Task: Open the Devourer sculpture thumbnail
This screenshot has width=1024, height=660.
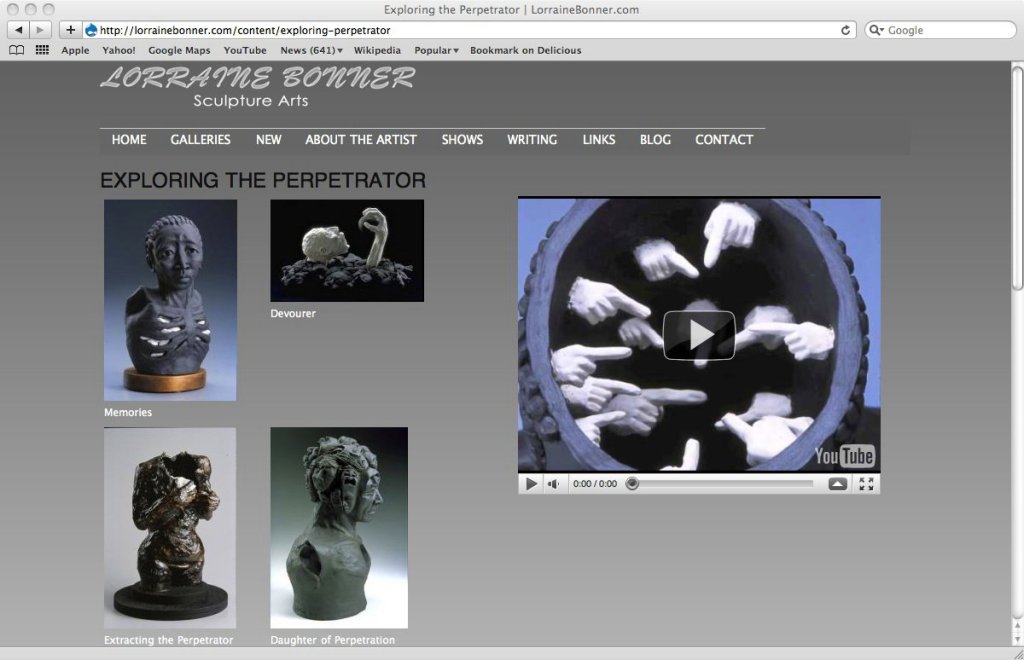Action: pyautogui.click(x=347, y=250)
